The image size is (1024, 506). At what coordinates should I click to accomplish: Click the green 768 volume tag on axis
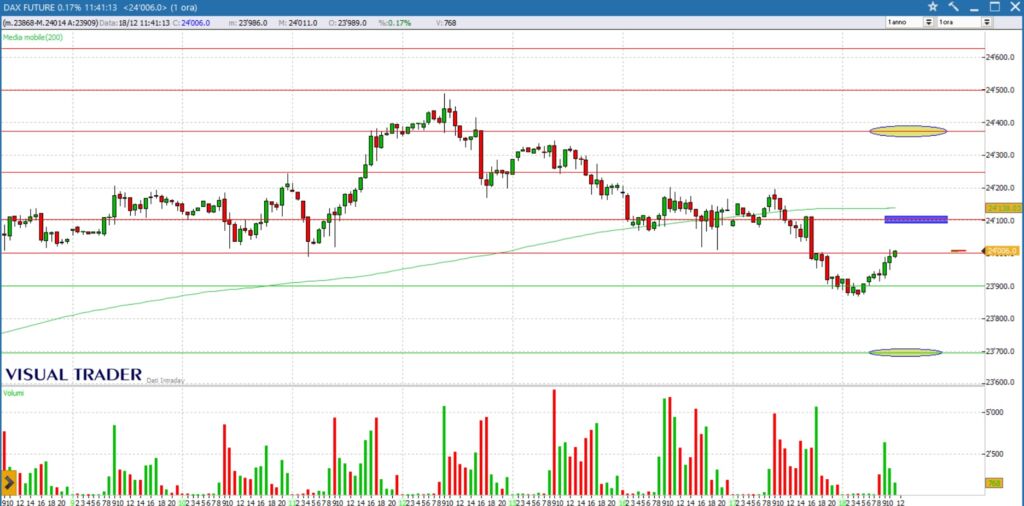tap(994, 483)
